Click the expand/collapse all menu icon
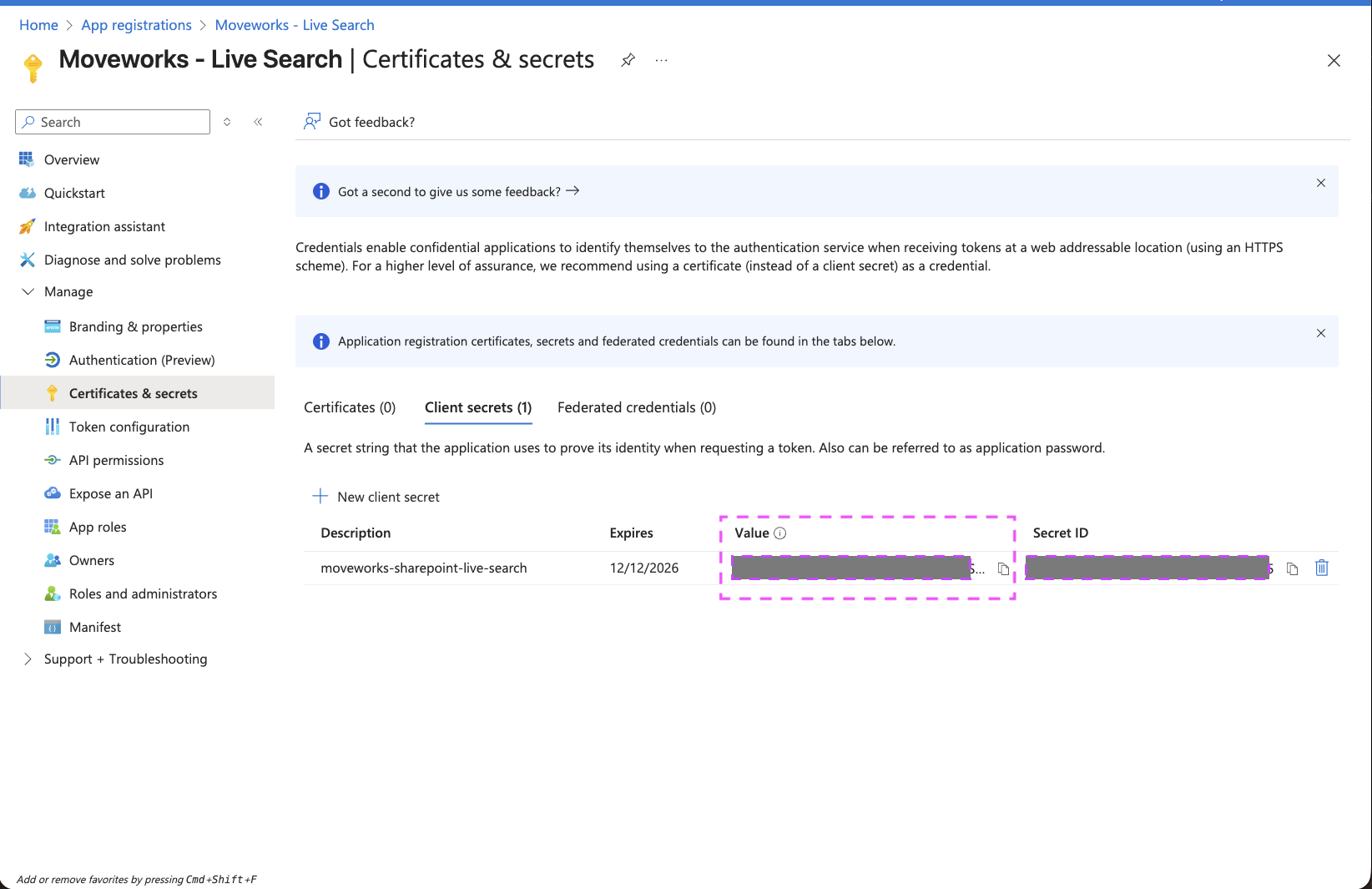1372x889 pixels. tap(227, 122)
